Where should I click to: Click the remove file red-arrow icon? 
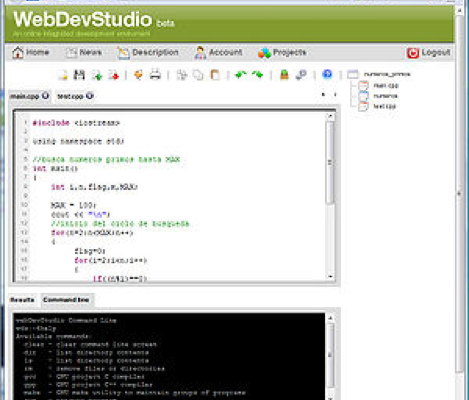pos(113,75)
